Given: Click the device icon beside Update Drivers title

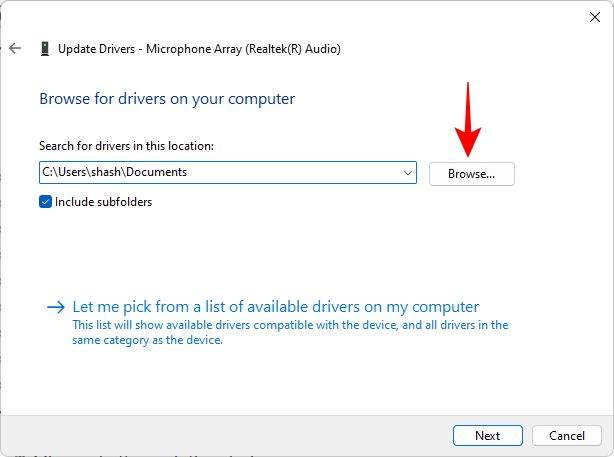Looking at the screenshot, I should point(45,48).
